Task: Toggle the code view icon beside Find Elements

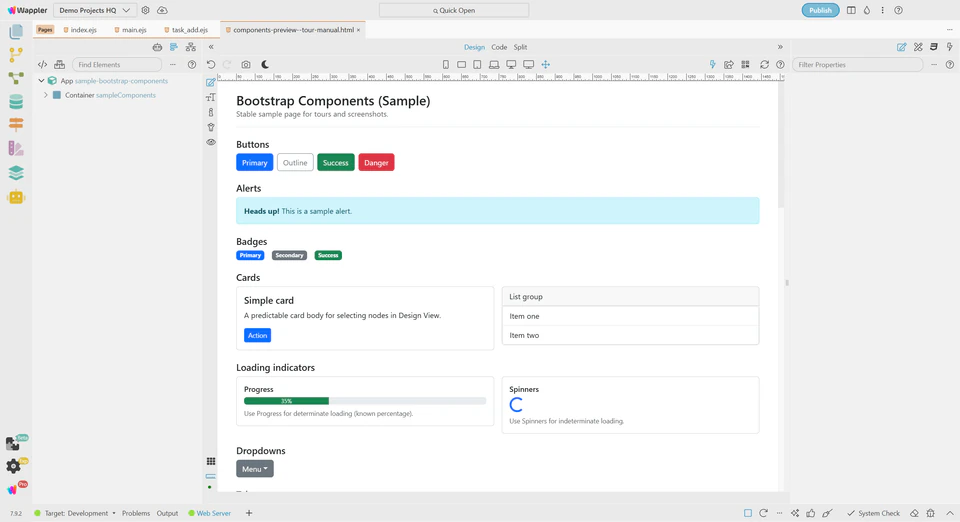Action: 42,64
